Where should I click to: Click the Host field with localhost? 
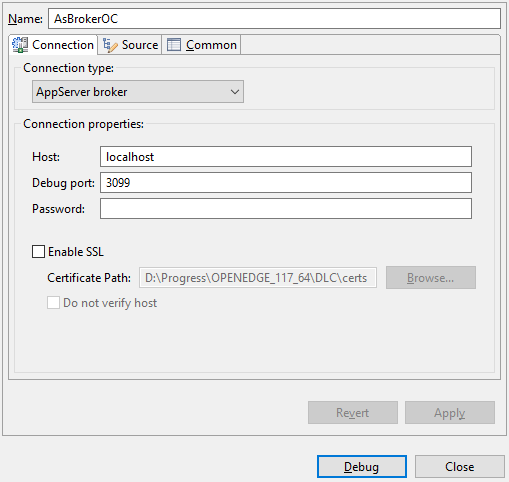click(x=286, y=156)
